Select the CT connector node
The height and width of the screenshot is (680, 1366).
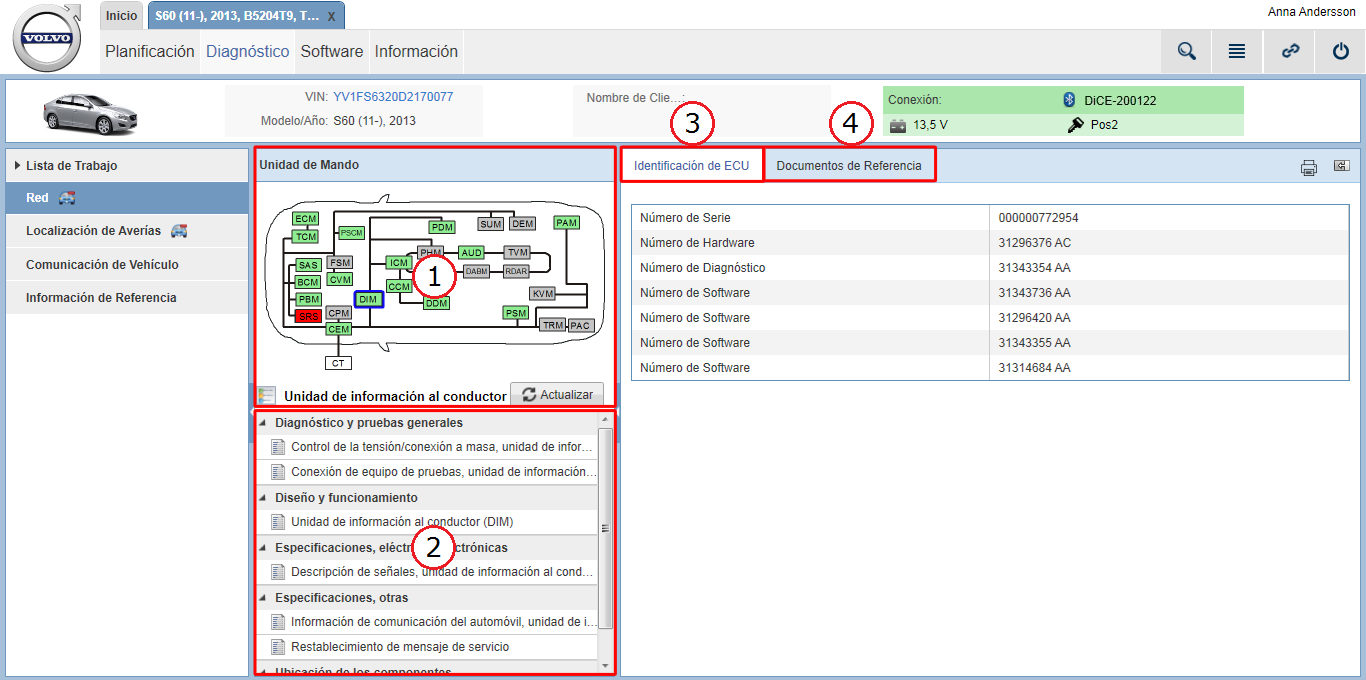tap(338, 363)
